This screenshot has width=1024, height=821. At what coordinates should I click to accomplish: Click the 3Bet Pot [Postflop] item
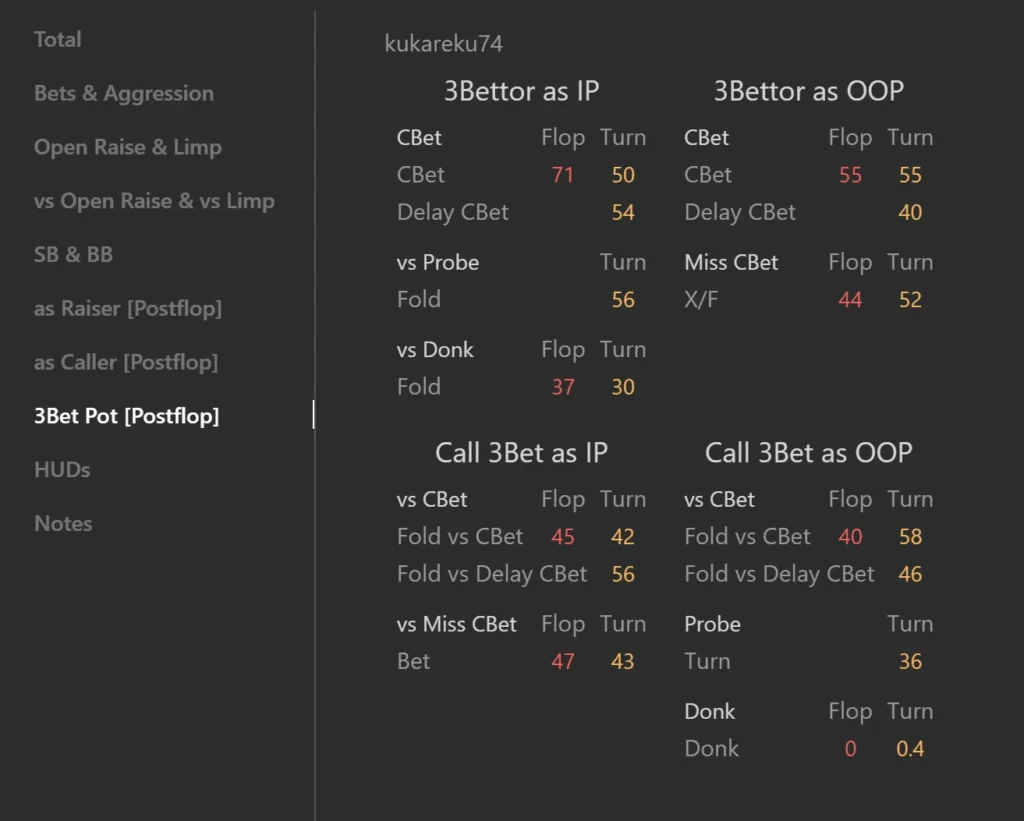click(x=127, y=416)
